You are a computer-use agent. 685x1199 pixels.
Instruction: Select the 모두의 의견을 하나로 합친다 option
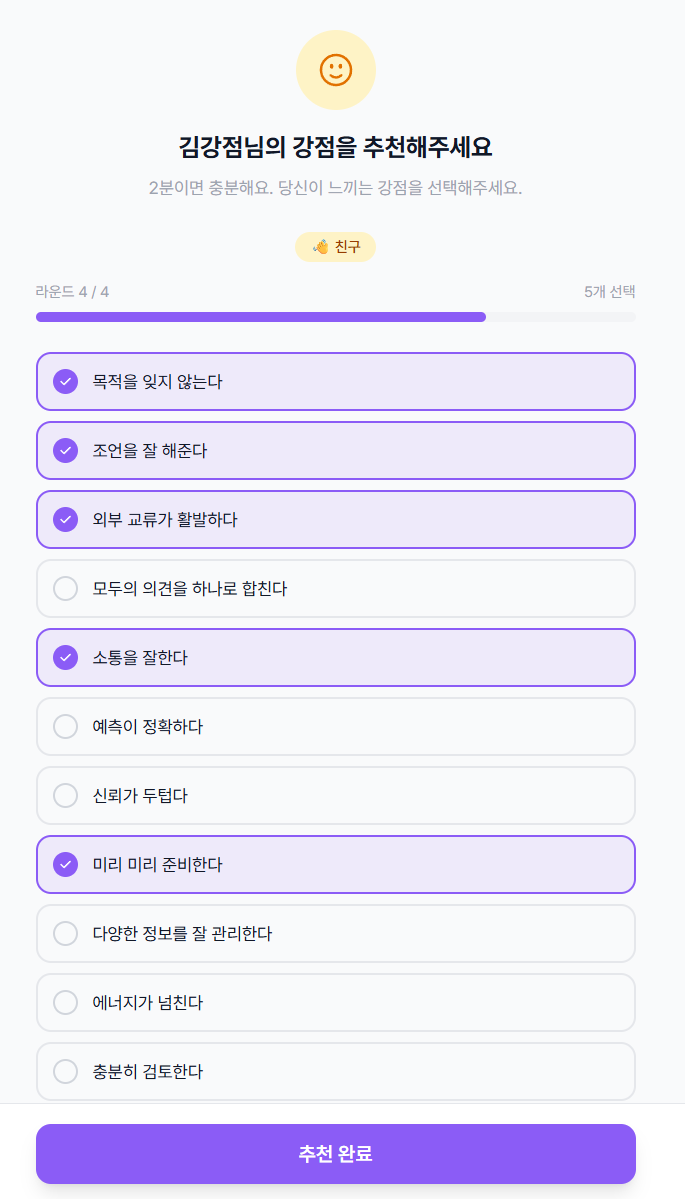tap(336, 588)
